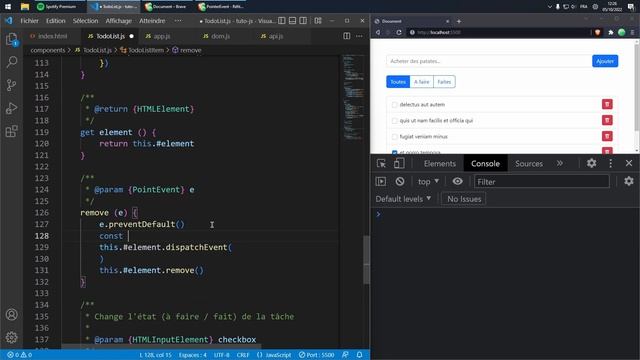Delete the 'quis ut nam facilis' task
Viewport: 640px width, 360px height.
(x=607, y=120)
